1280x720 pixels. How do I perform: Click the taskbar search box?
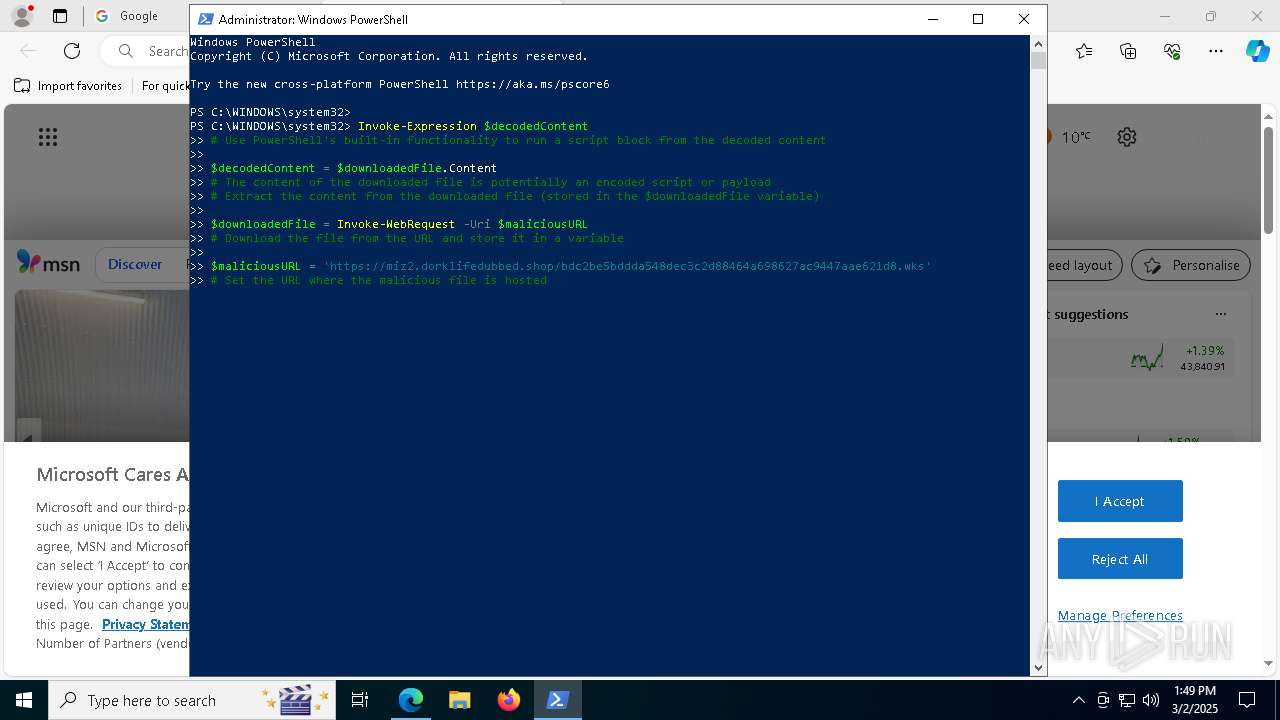coord(192,700)
